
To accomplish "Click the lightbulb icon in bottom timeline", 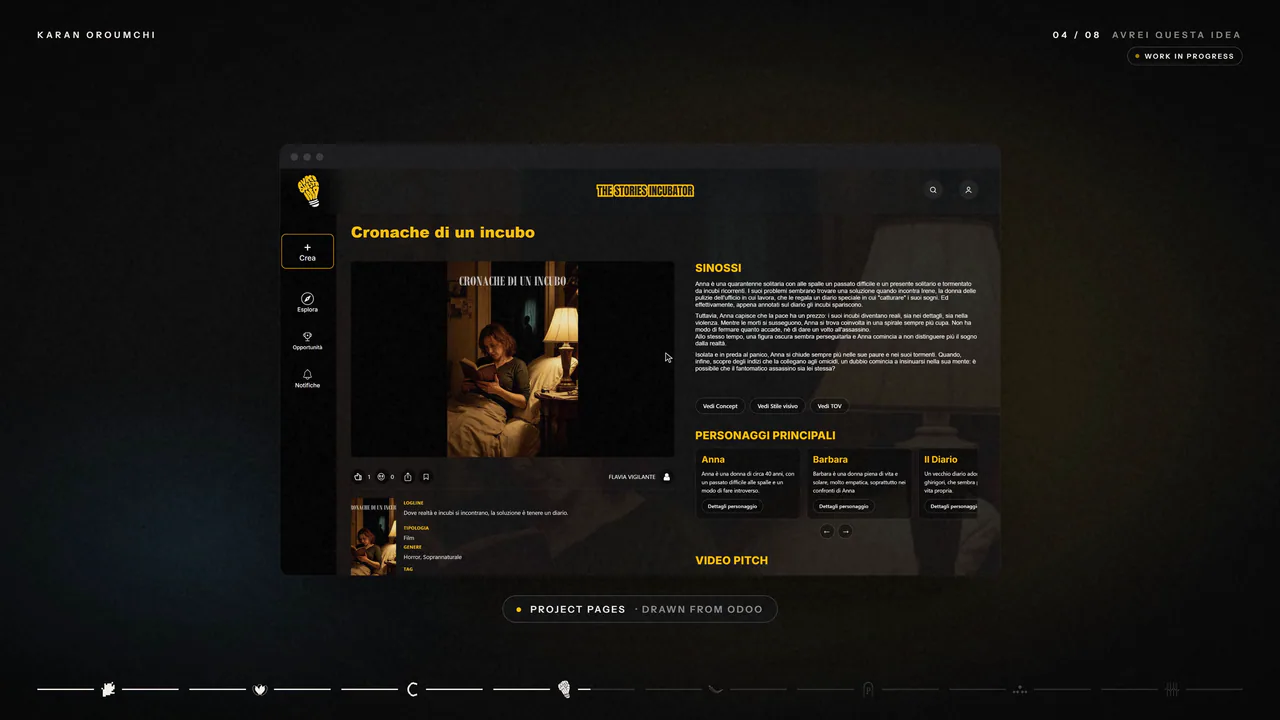I will pyautogui.click(x=564, y=689).
